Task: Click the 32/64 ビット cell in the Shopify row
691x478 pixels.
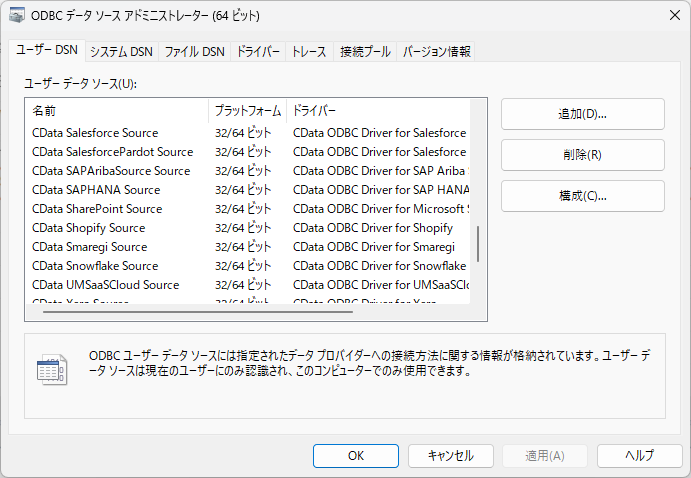Action: pos(243,228)
